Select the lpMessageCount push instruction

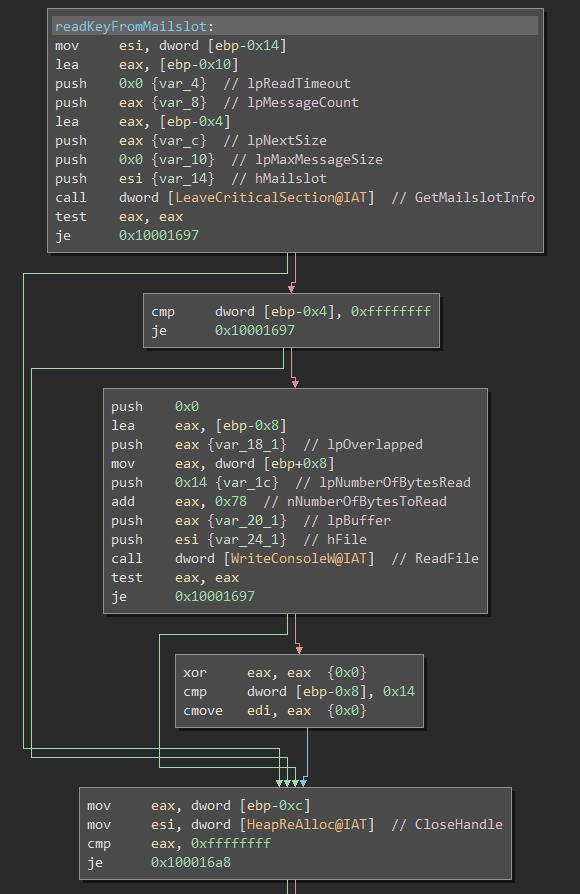pos(206,103)
